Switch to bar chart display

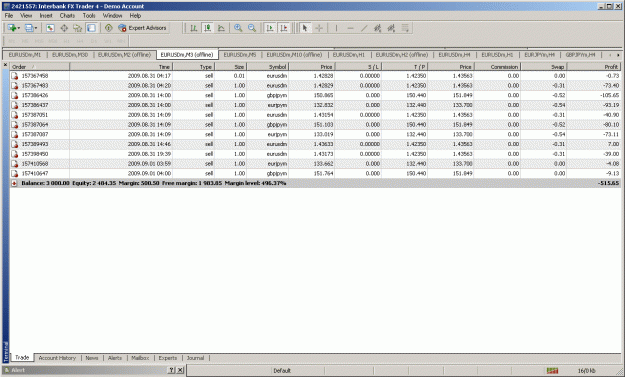pyautogui.click(x=194, y=28)
